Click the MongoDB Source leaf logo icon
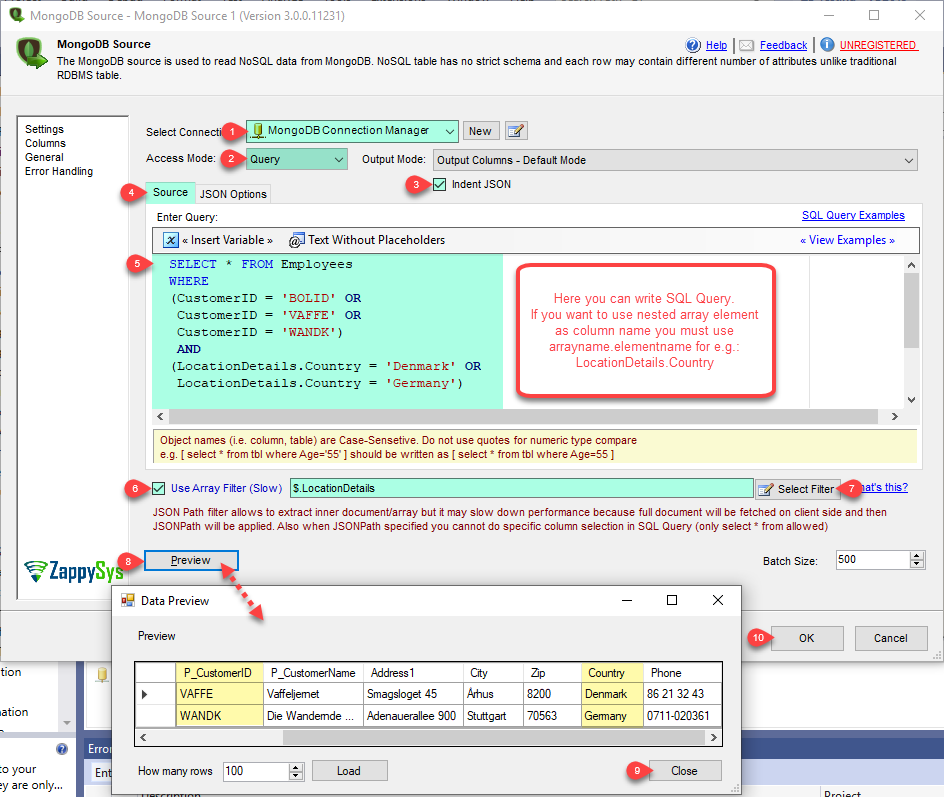 click(31, 53)
